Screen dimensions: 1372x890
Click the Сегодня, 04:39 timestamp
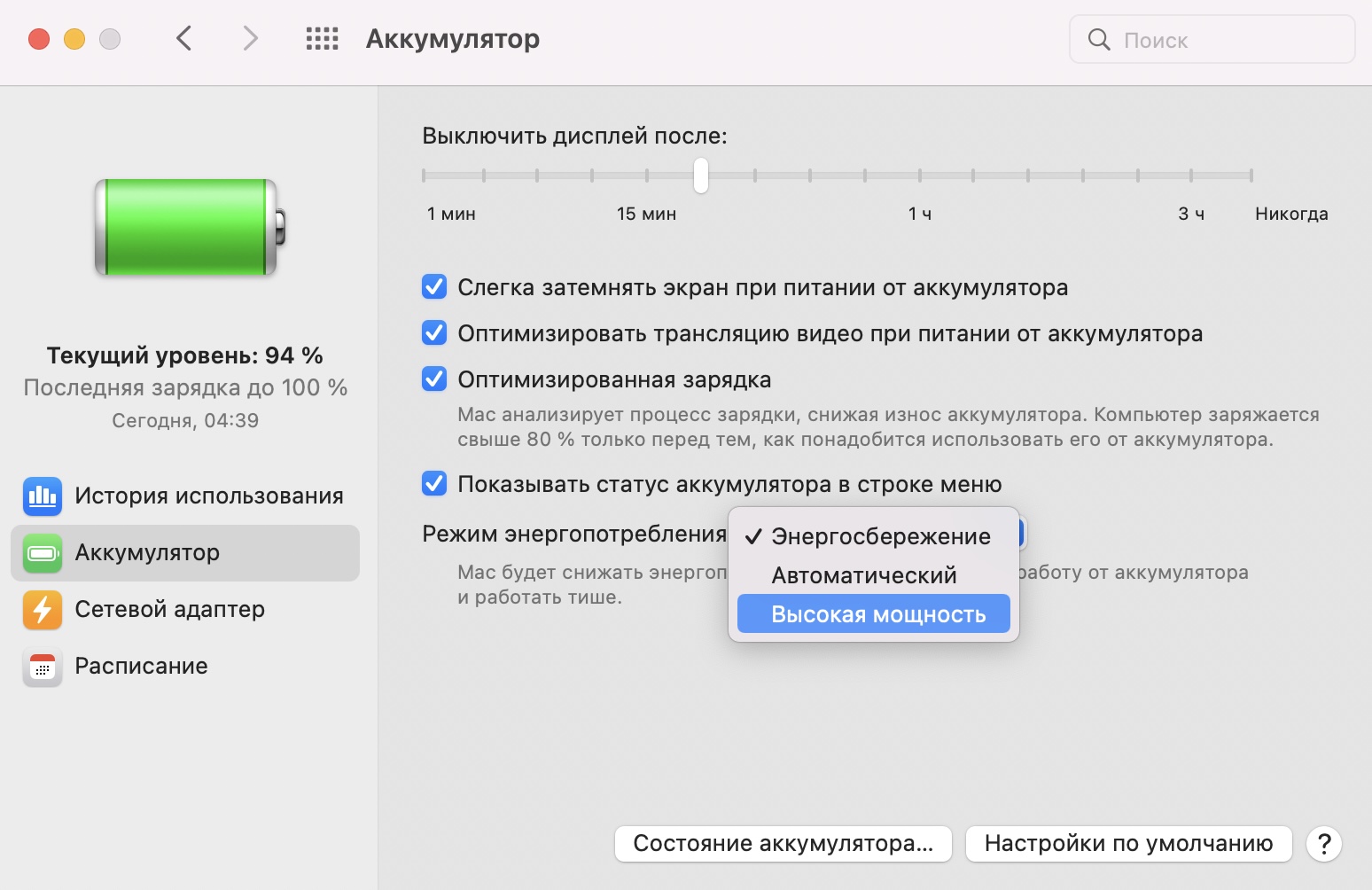coord(185,420)
